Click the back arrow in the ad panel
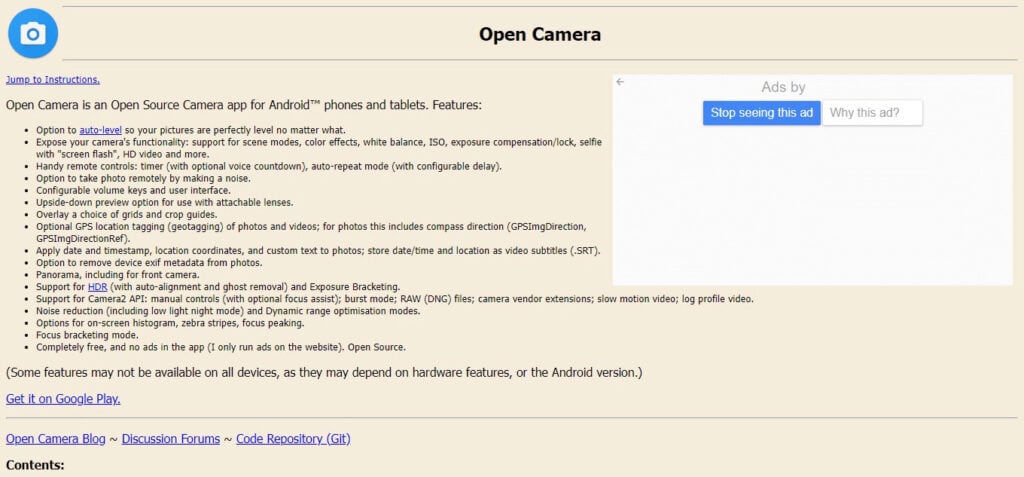Viewport: 1024px width, 477px height. pyautogui.click(x=620, y=82)
